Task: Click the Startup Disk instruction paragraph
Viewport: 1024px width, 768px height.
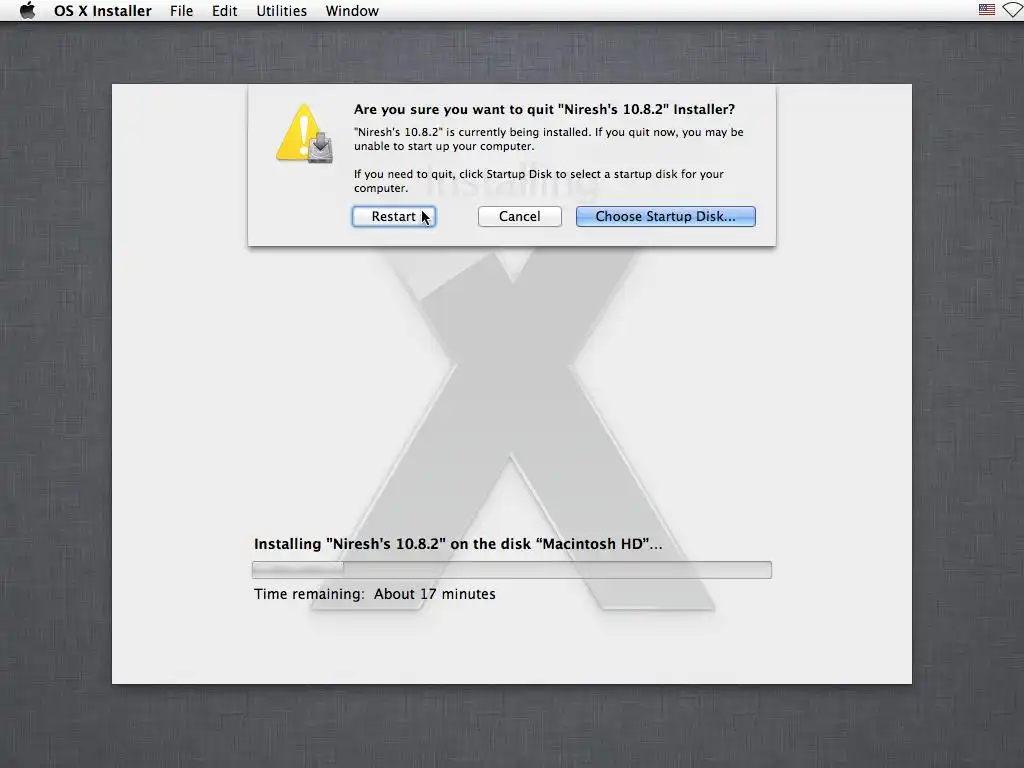Action: (x=539, y=181)
